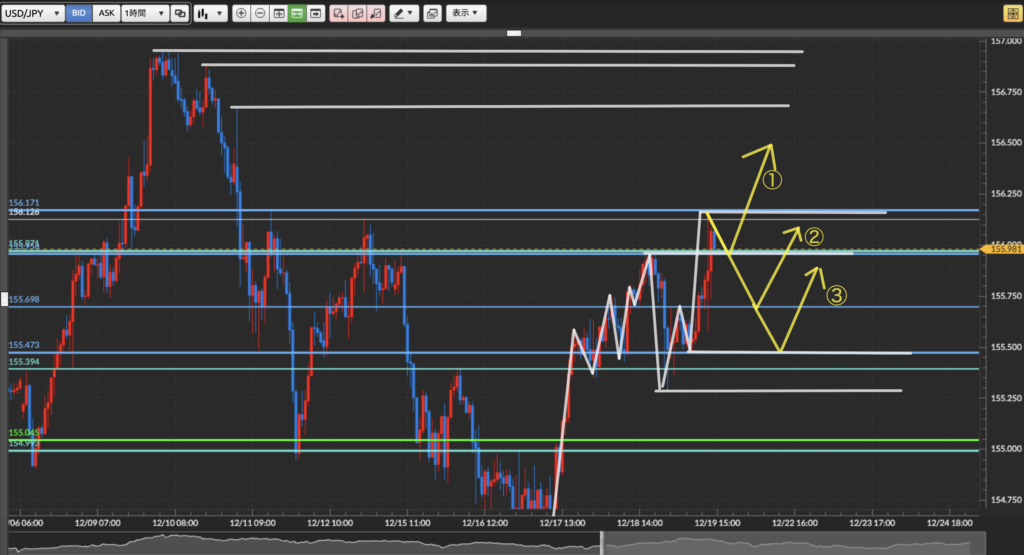1024x555 pixels.
Task: Open the chart type dropdown
Action: pyautogui.click(x=209, y=14)
